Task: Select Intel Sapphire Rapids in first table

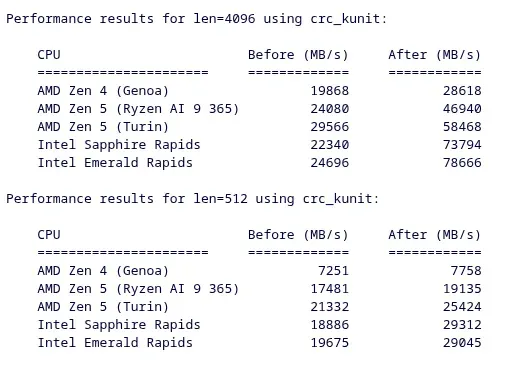Action: (119, 145)
